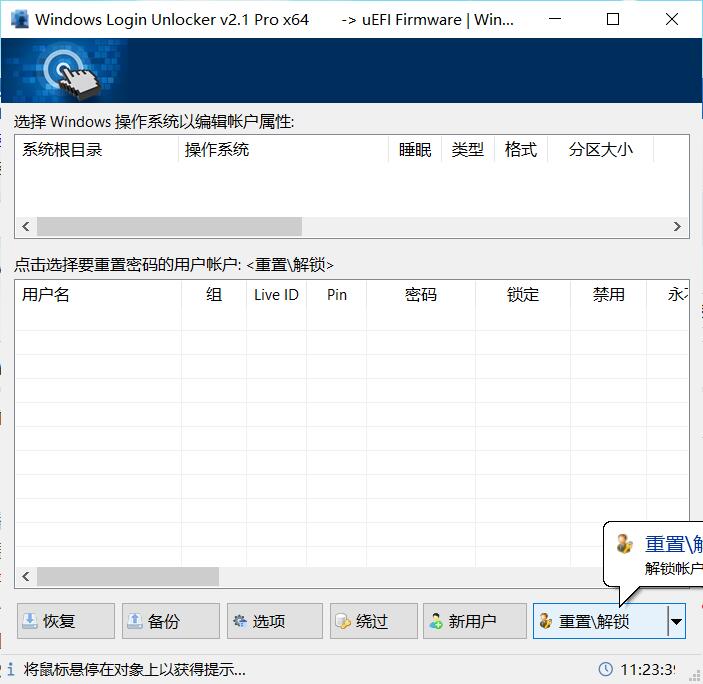703x684 pixels.
Task: Select the Live ID column header
Action: 276,295
